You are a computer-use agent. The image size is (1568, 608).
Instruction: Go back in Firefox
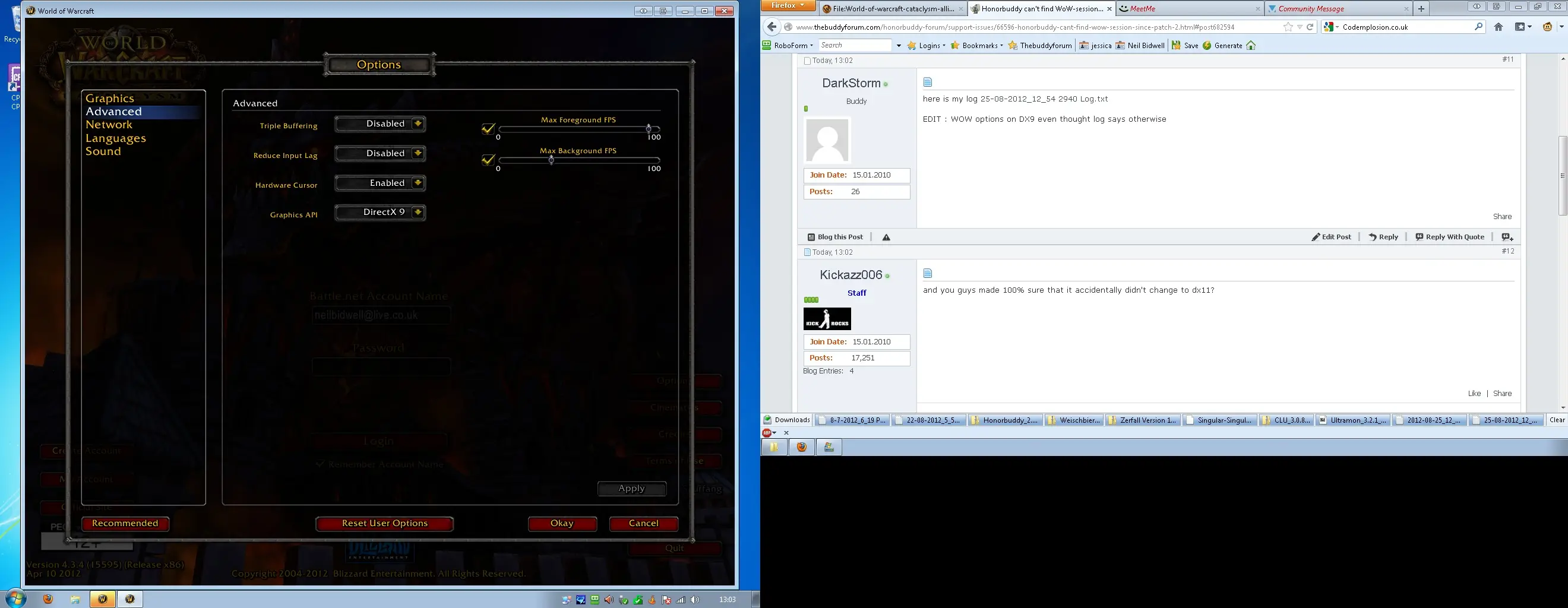(x=772, y=27)
